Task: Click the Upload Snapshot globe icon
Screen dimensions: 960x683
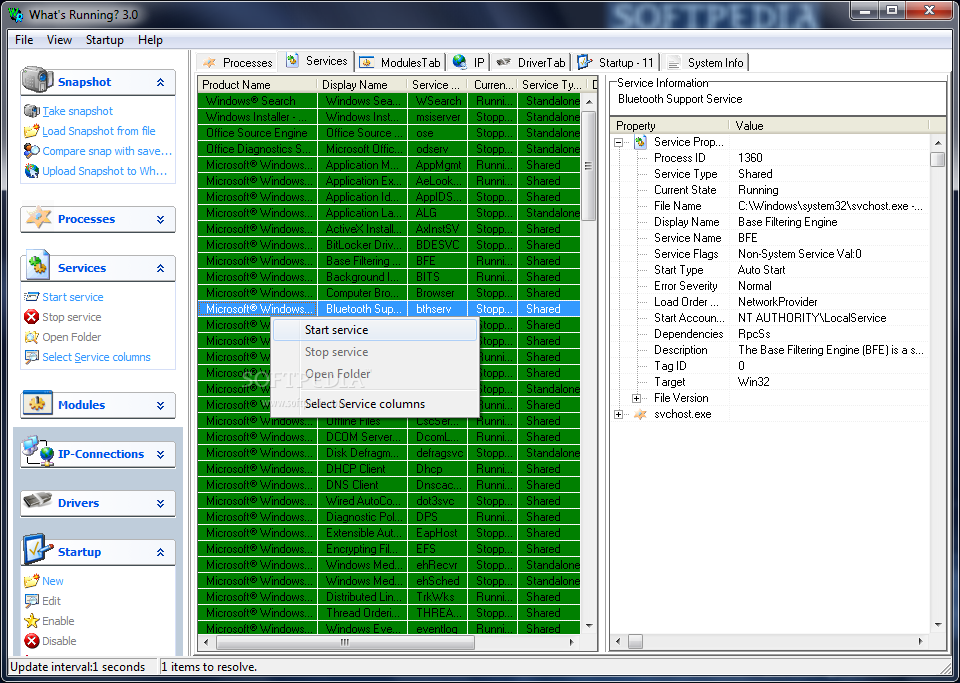Action: (32, 171)
